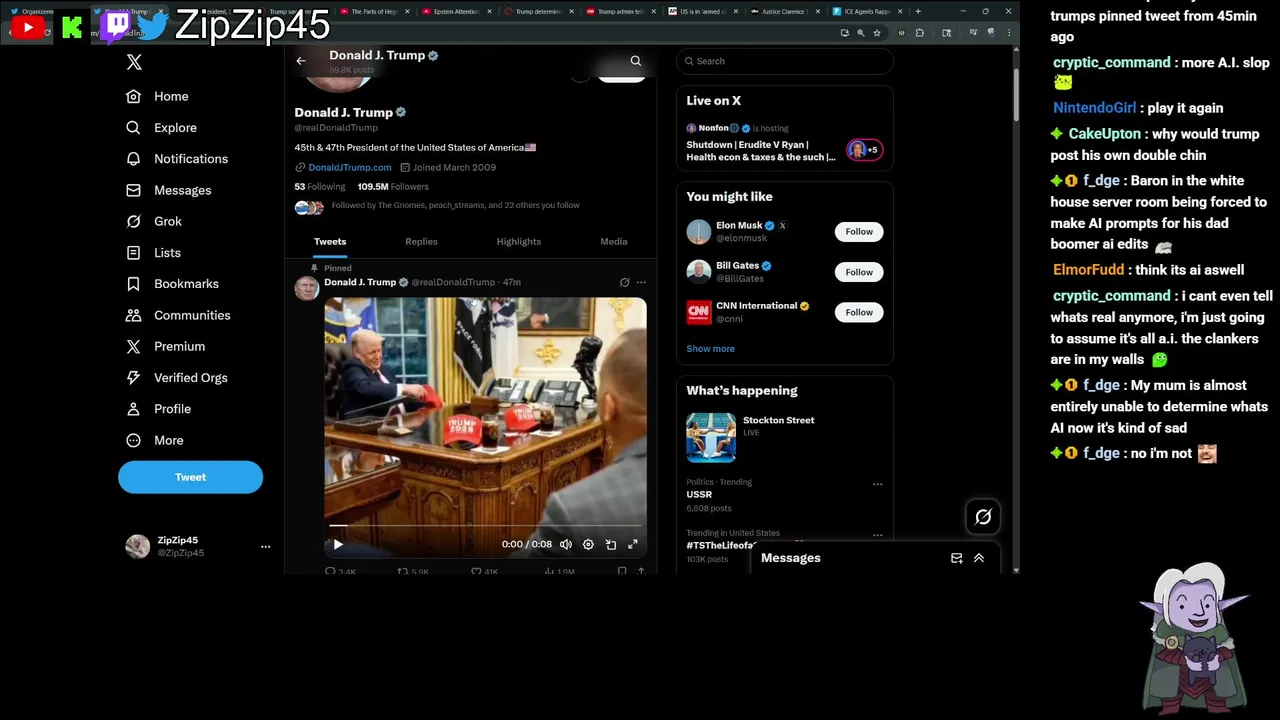
Task: Follow Elon Musk
Action: (x=859, y=232)
